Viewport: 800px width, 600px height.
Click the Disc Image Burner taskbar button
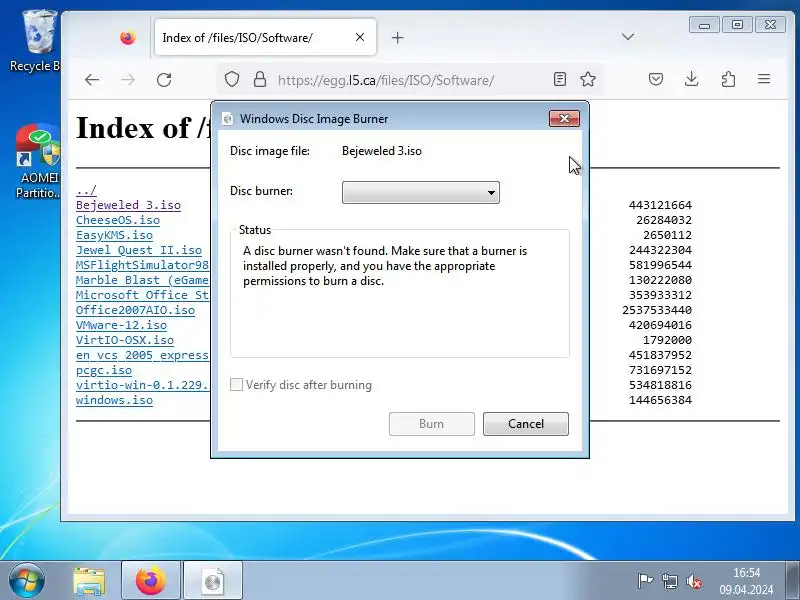click(213, 581)
